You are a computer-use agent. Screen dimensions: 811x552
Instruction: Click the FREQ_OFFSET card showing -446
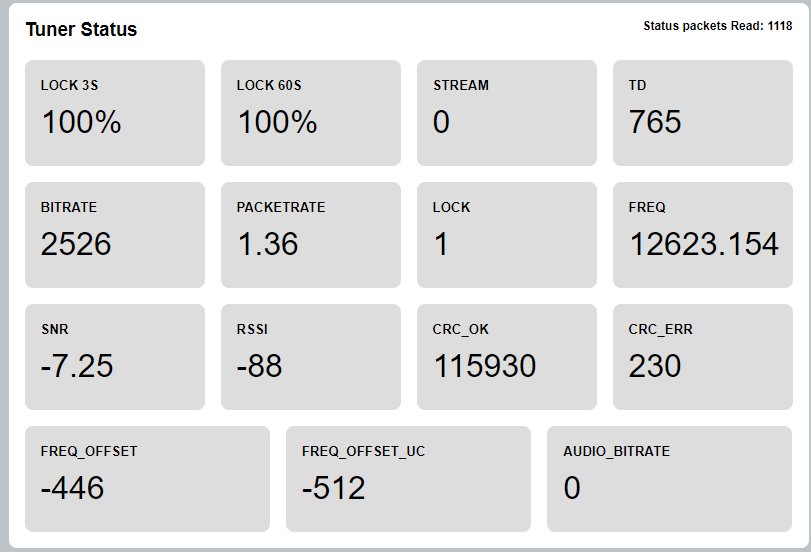[147, 478]
